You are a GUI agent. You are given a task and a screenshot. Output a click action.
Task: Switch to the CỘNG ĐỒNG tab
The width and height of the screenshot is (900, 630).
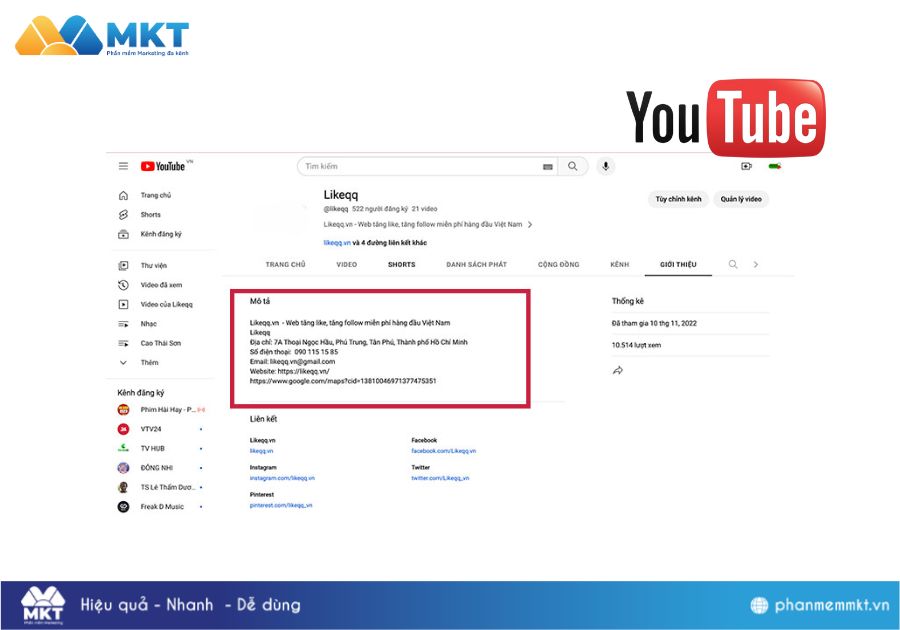558,265
